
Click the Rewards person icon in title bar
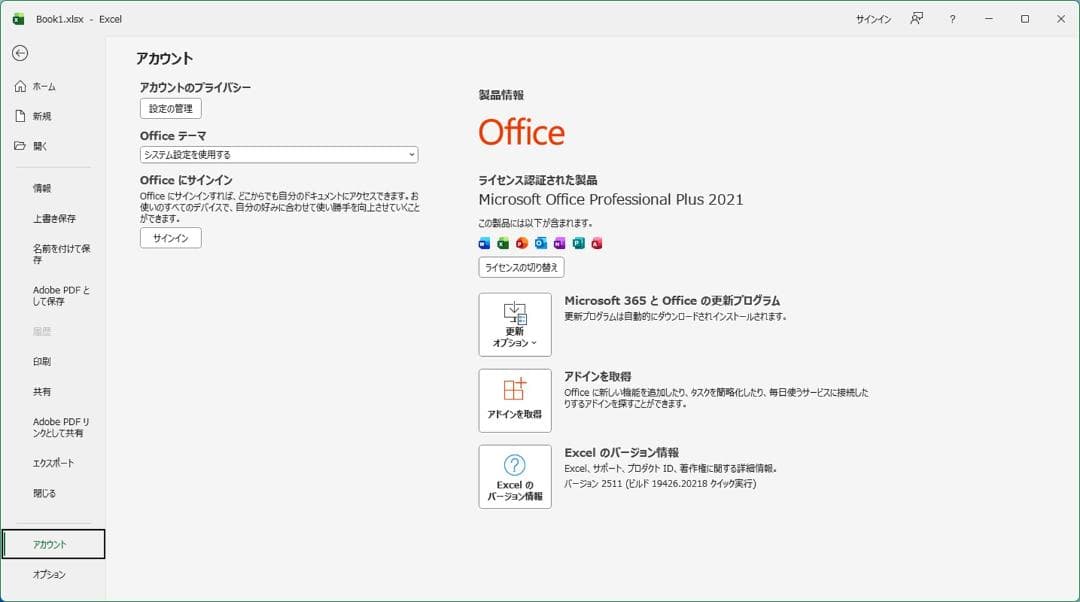point(916,19)
